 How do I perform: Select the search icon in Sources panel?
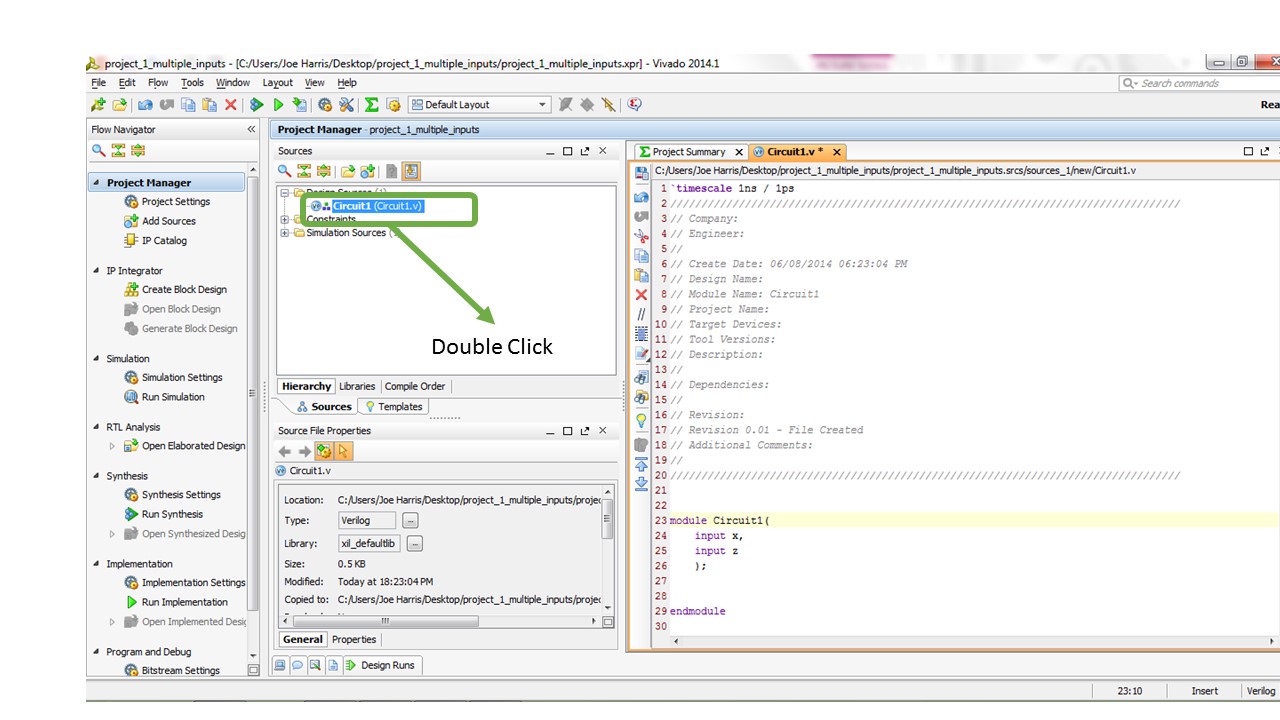(x=284, y=171)
